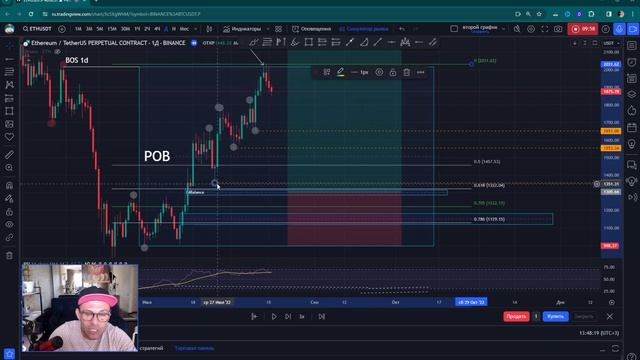Remove drawings with sidebar trash icon

[x=9, y=256]
